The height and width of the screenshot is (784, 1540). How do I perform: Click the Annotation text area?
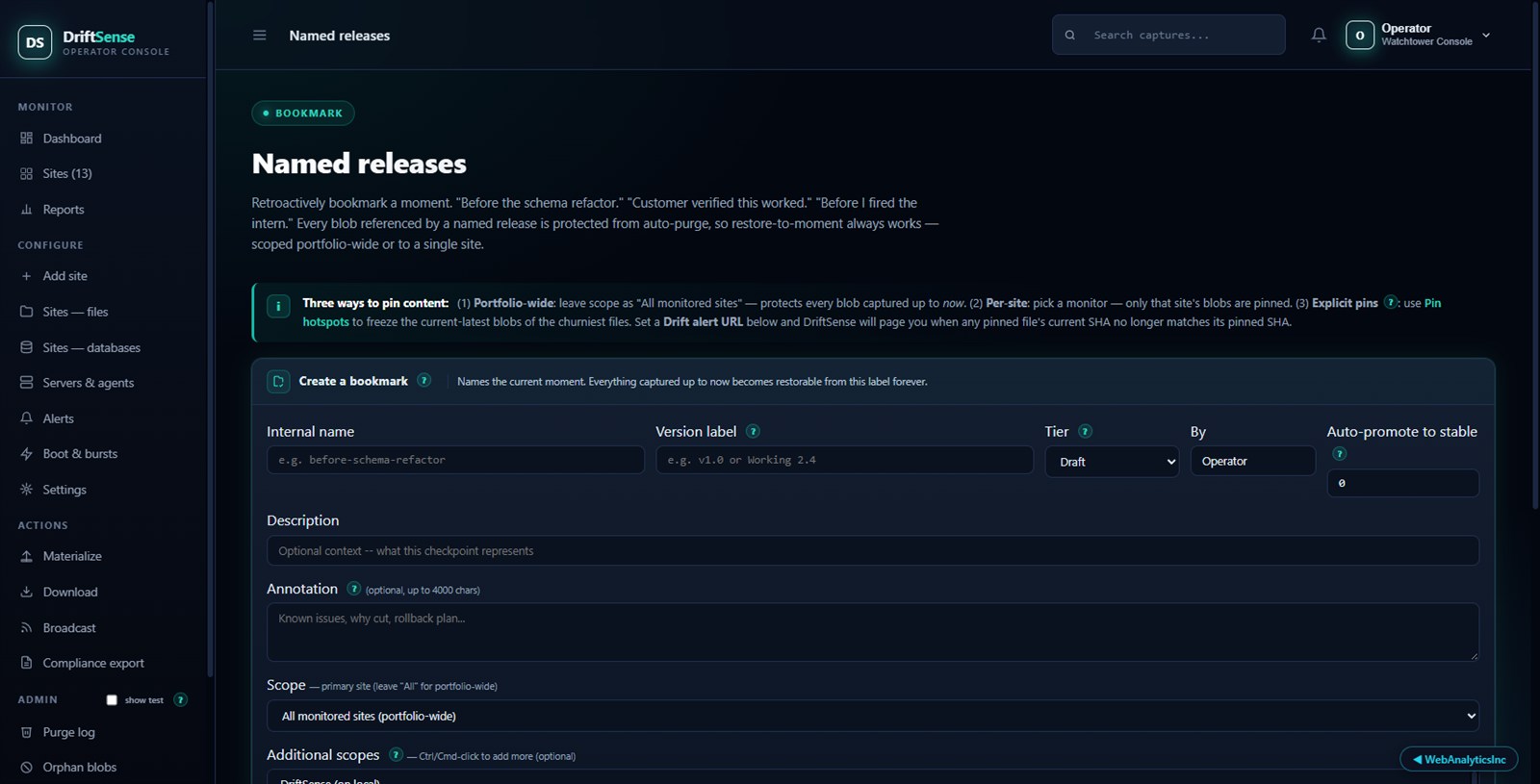[x=872, y=632]
